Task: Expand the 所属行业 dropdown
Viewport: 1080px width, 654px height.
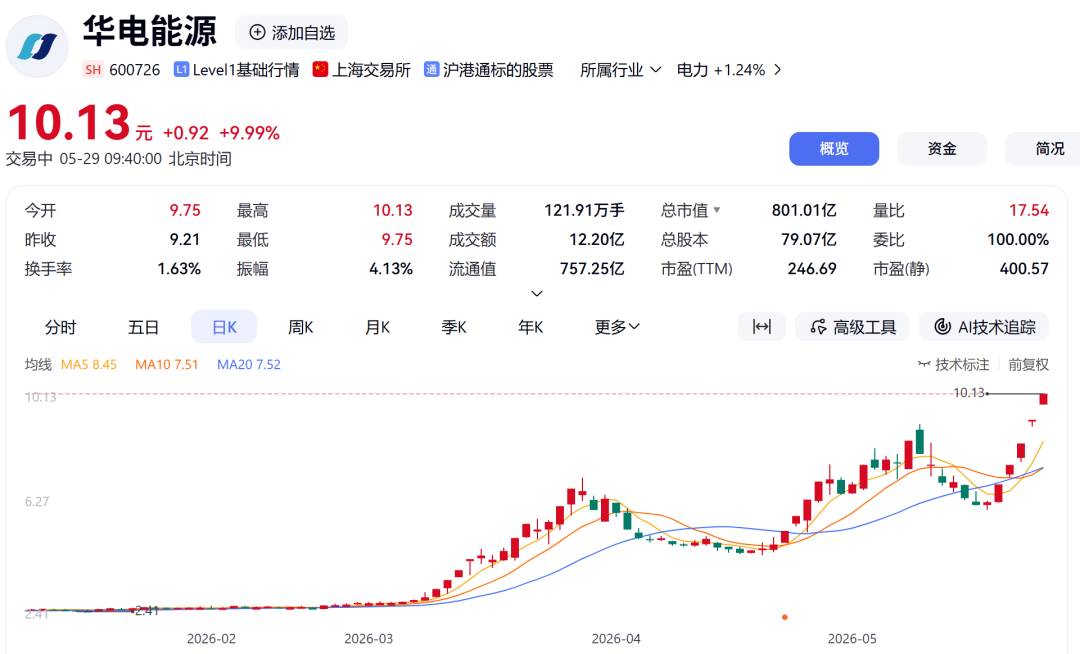Action: point(621,70)
